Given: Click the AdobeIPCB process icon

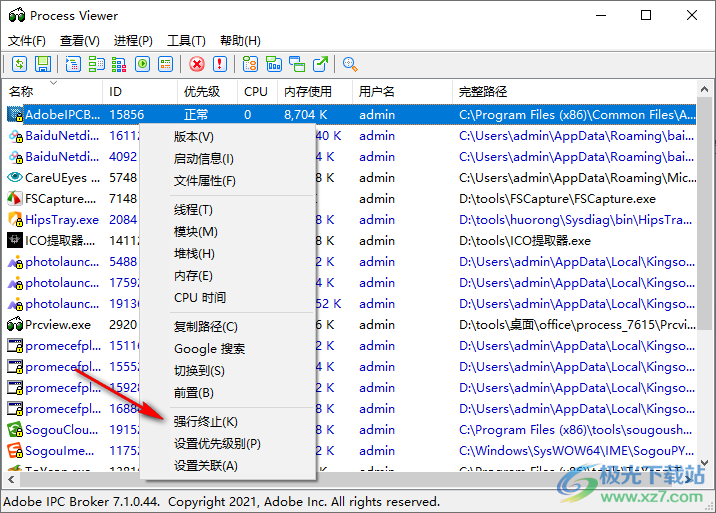Looking at the screenshot, I should coord(15,115).
